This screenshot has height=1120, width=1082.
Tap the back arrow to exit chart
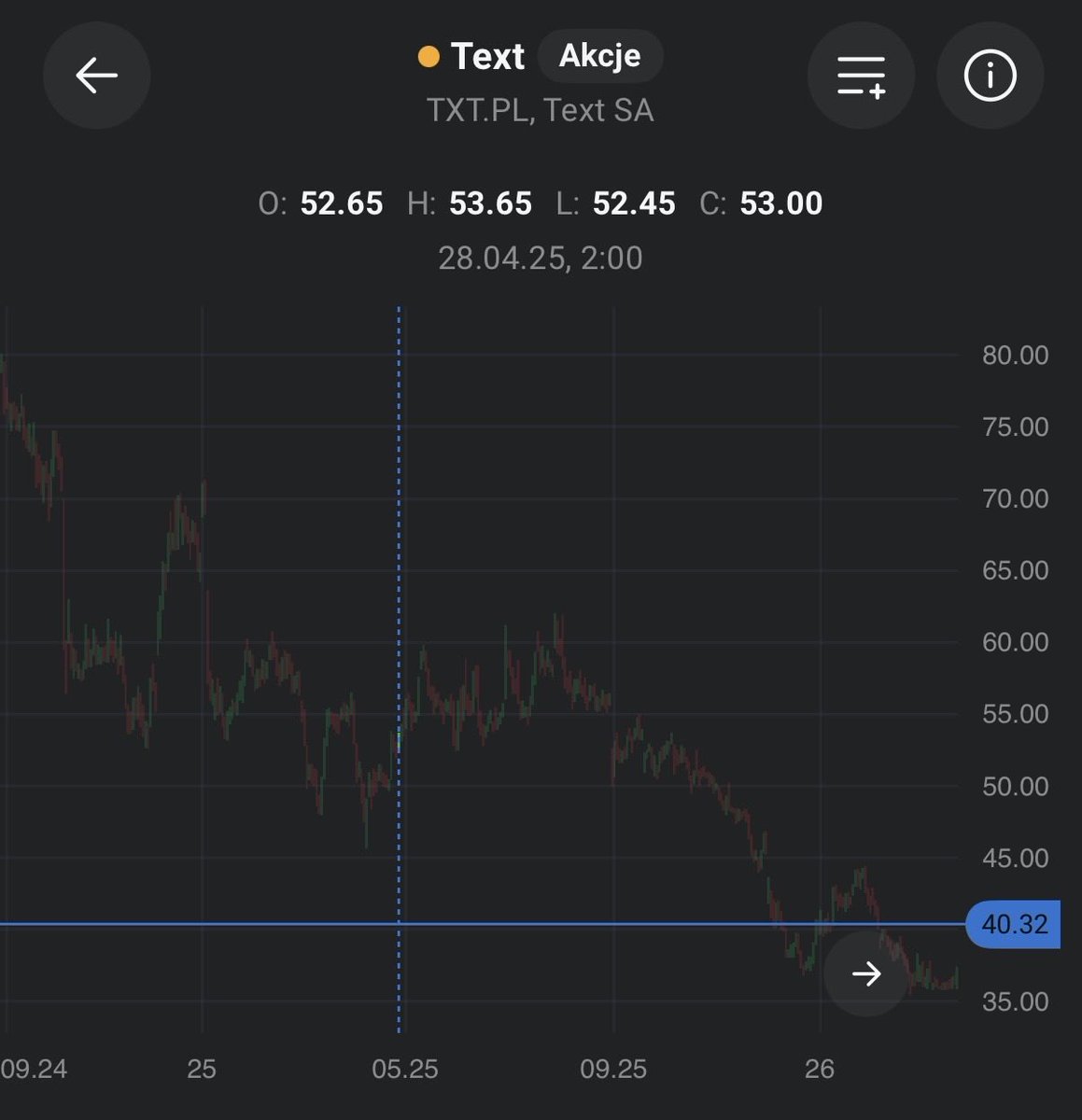point(96,77)
